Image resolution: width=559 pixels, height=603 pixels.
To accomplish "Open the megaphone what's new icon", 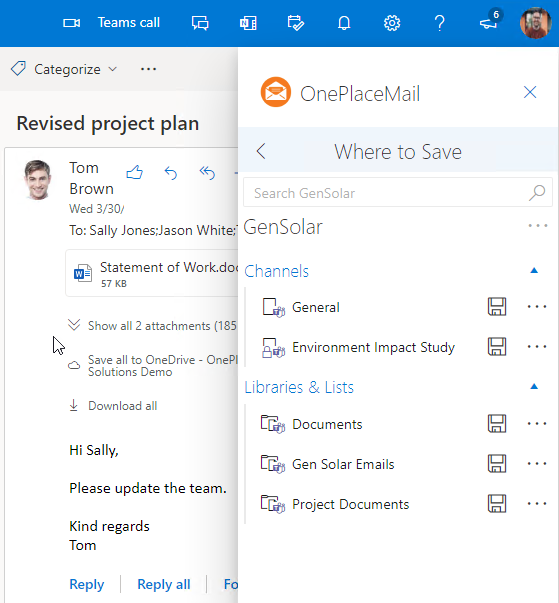I will pyautogui.click(x=488, y=22).
